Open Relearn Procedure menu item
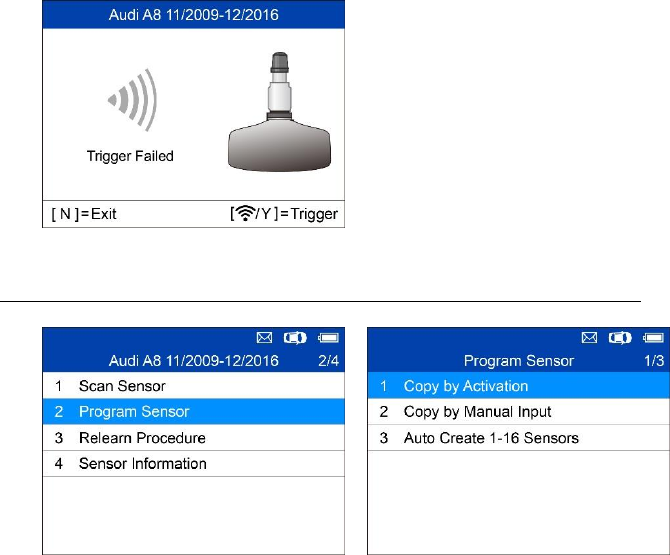The image size is (670, 555). click(194, 438)
